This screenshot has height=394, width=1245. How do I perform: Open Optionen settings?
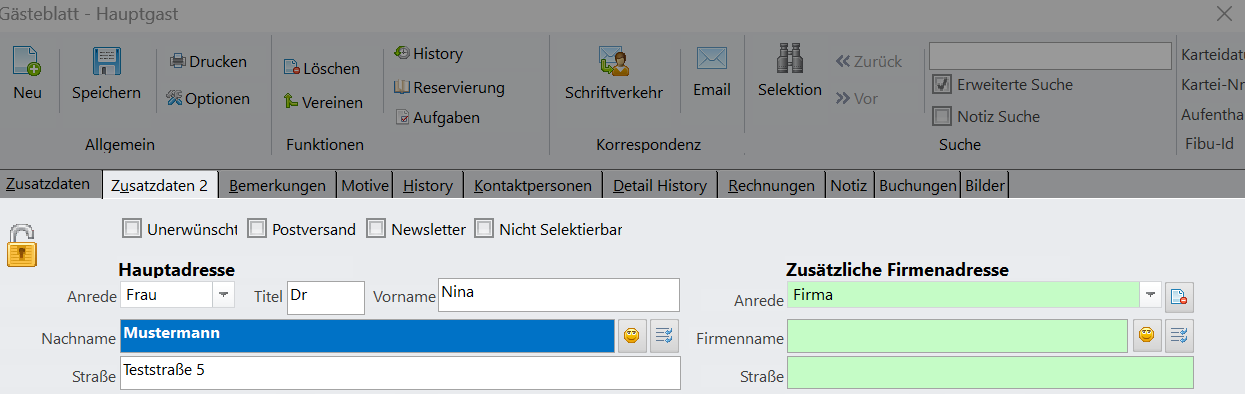coord(208,98)
